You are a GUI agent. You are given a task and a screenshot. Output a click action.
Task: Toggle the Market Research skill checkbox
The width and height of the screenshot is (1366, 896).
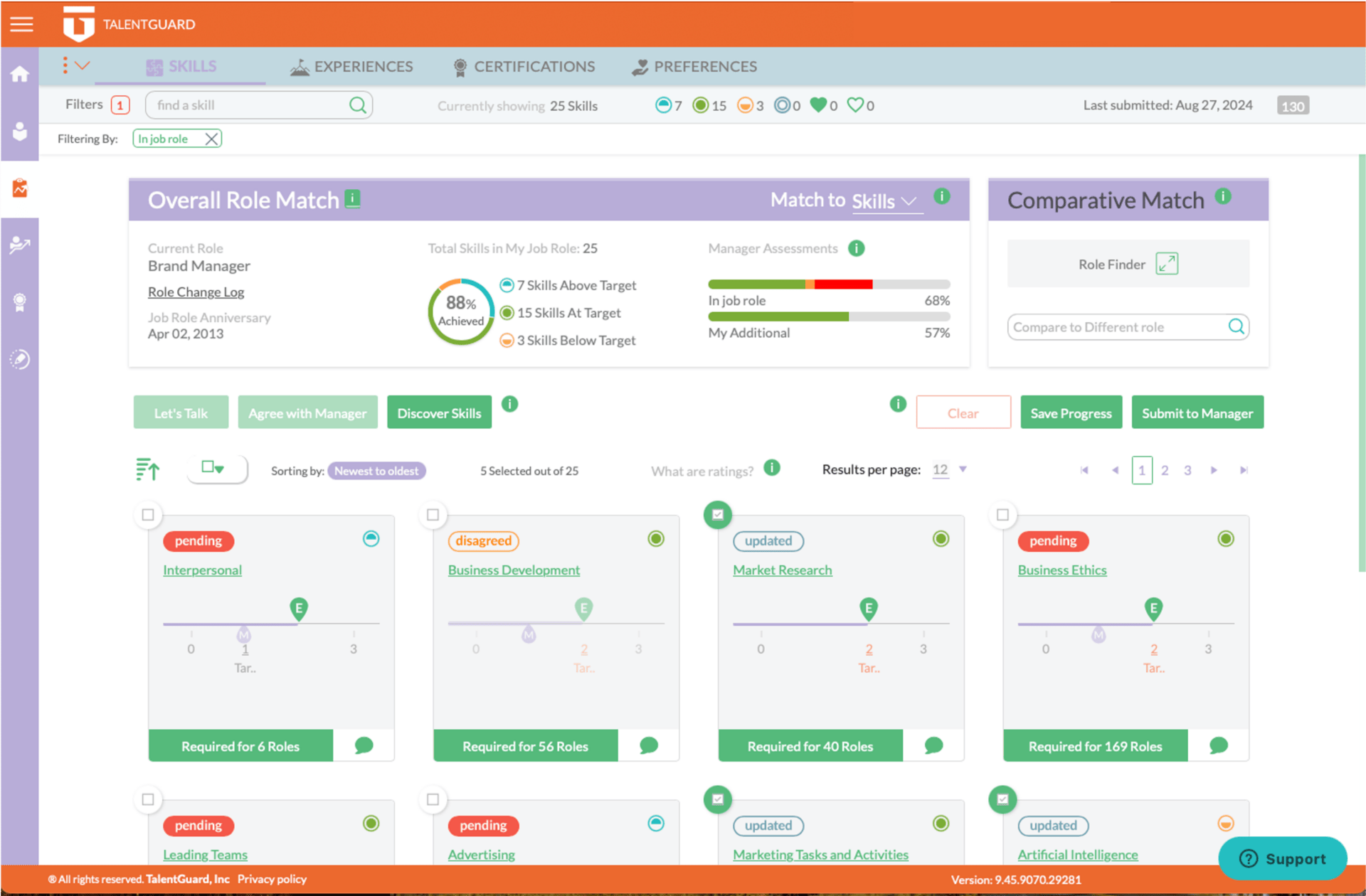point(718,514)
